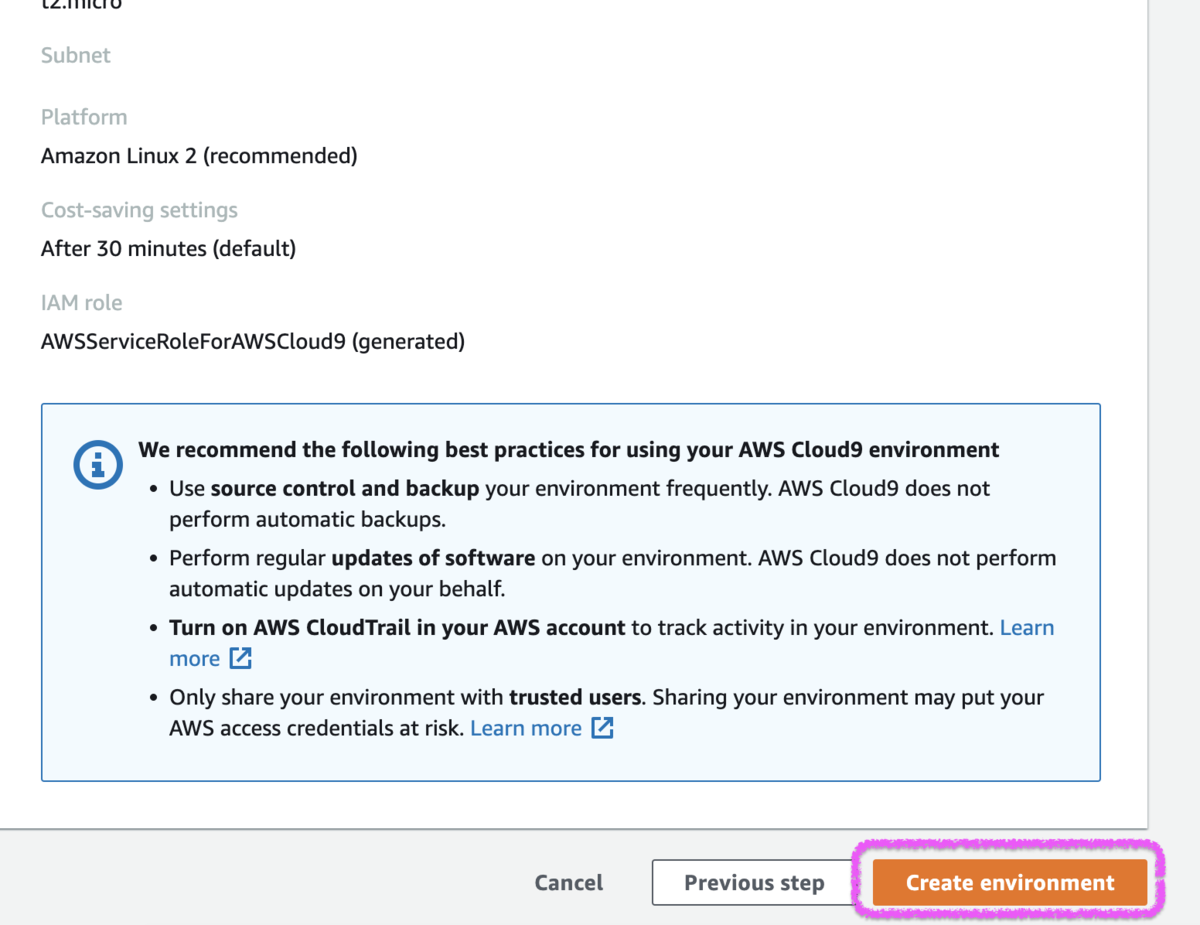Viewport: 1200px width, 925px height.
Task: Click external link icon after credentials risk sentence
Action: coord(602,728)
